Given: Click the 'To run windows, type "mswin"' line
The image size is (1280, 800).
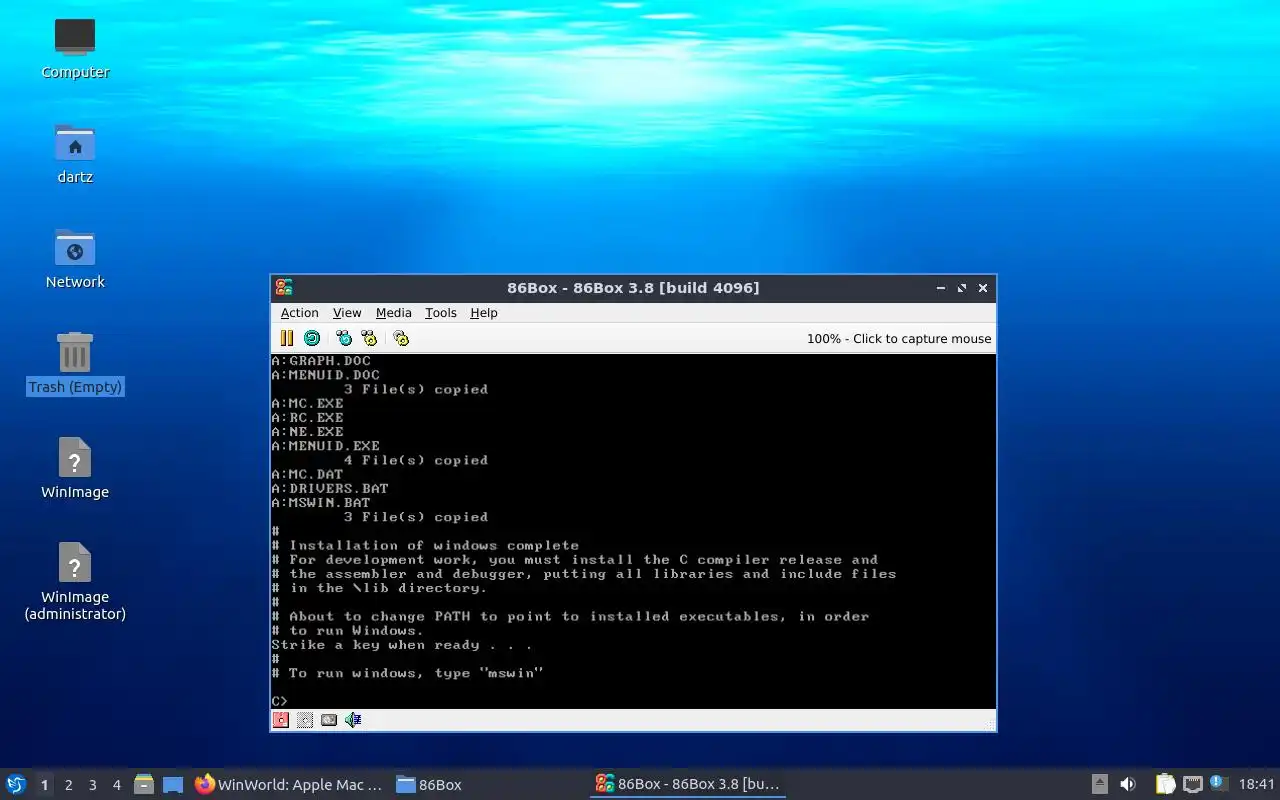Looking at the screenshot, I should [407, 673].
